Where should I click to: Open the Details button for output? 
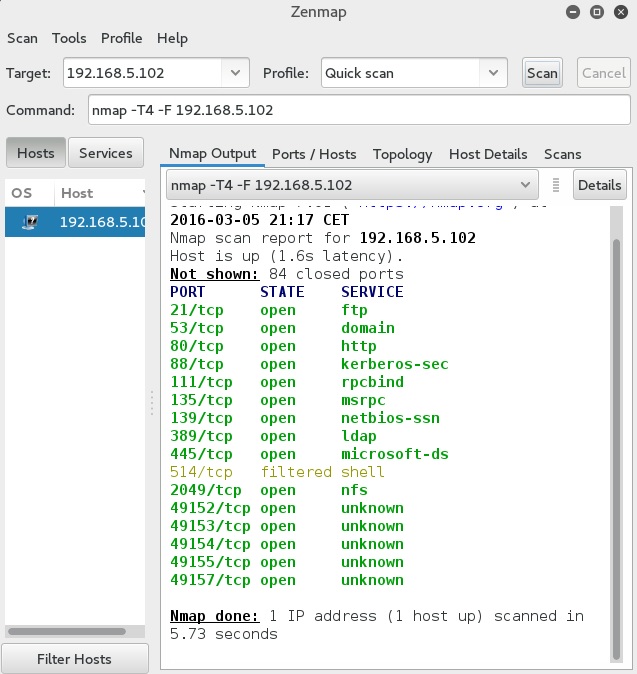pos(600,185)
